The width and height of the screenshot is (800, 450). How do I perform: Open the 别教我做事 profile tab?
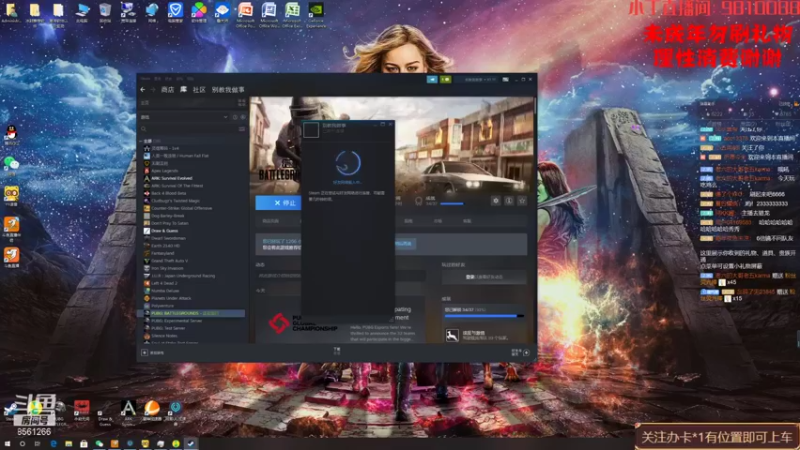pyautogui.click(x=228, y=90)
